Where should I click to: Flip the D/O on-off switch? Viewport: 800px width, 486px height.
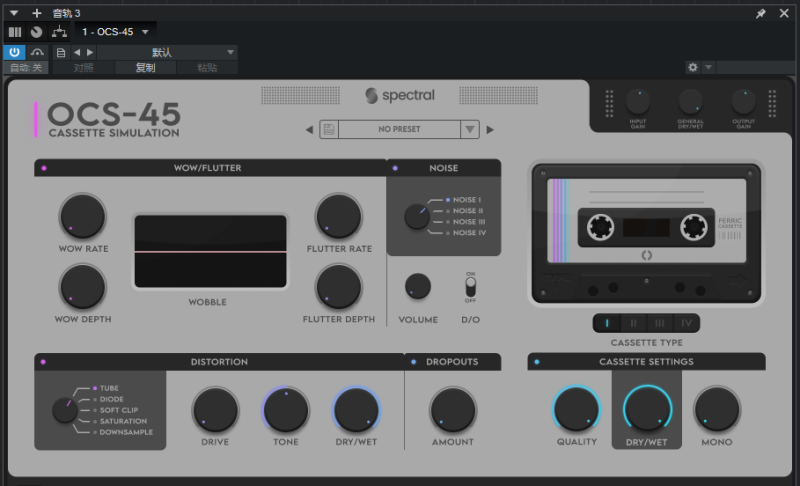[x=470, y=287]
